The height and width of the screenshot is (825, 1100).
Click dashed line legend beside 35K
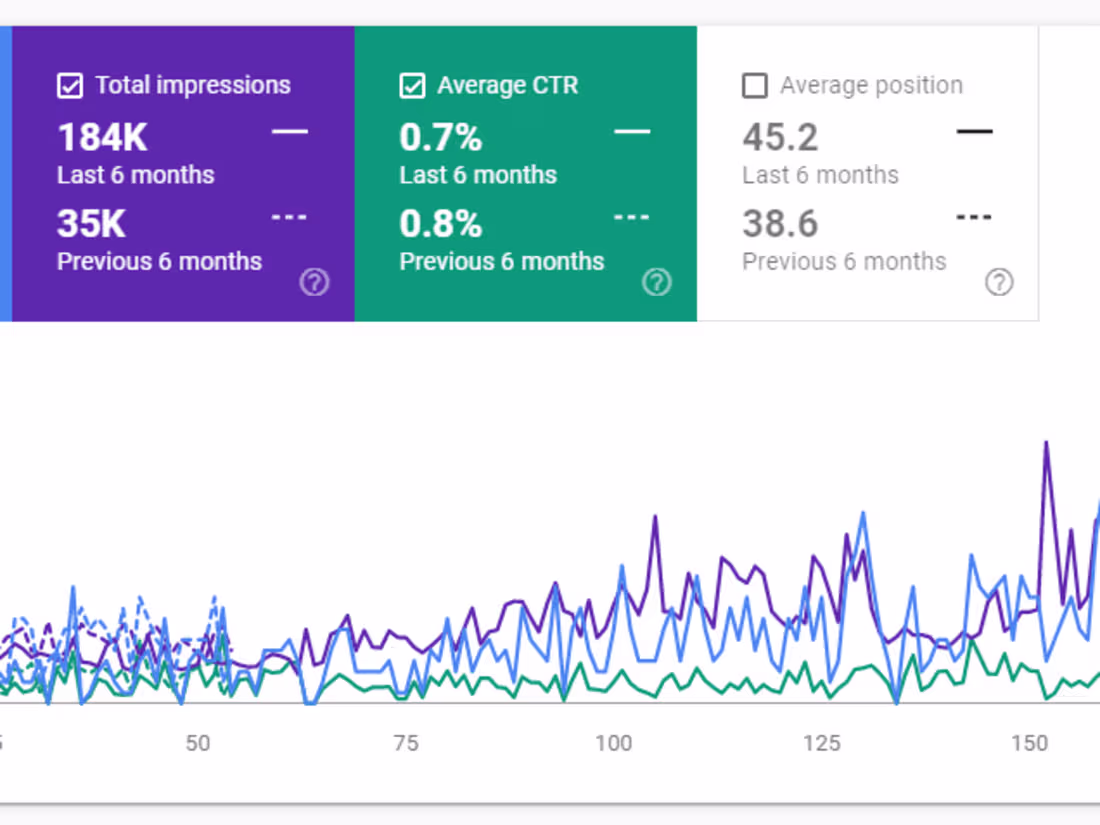coord(289,217)
